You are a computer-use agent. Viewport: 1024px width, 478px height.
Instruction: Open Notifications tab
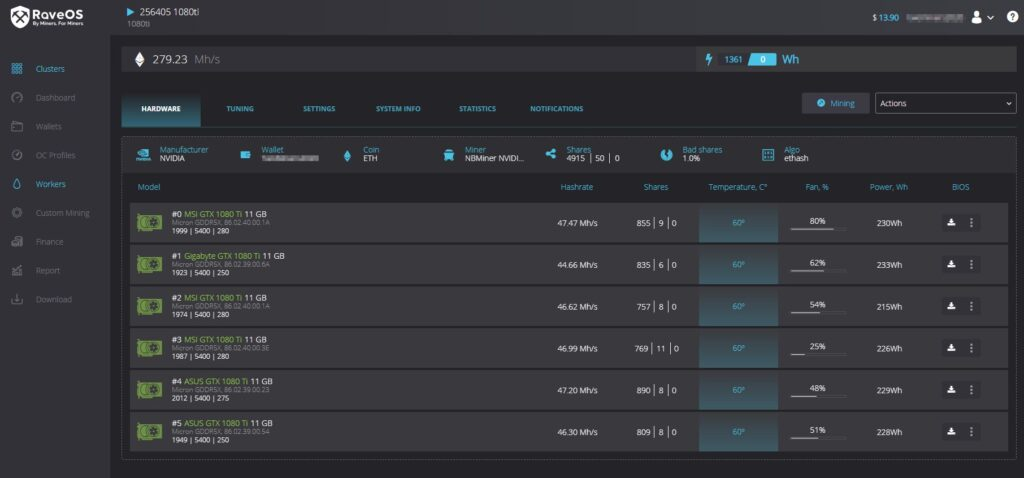[556, 109]
